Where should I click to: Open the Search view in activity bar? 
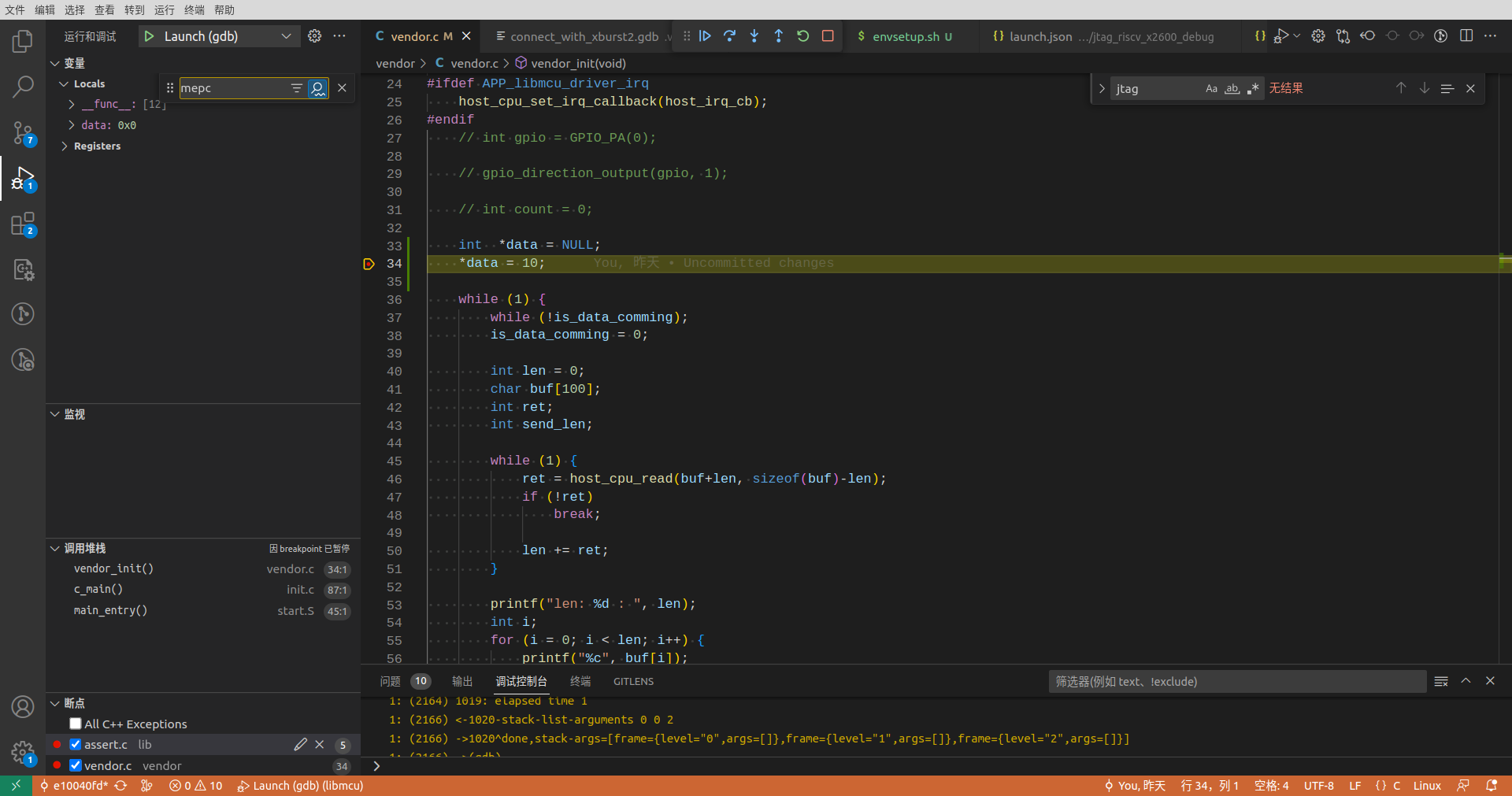point(23,87)
